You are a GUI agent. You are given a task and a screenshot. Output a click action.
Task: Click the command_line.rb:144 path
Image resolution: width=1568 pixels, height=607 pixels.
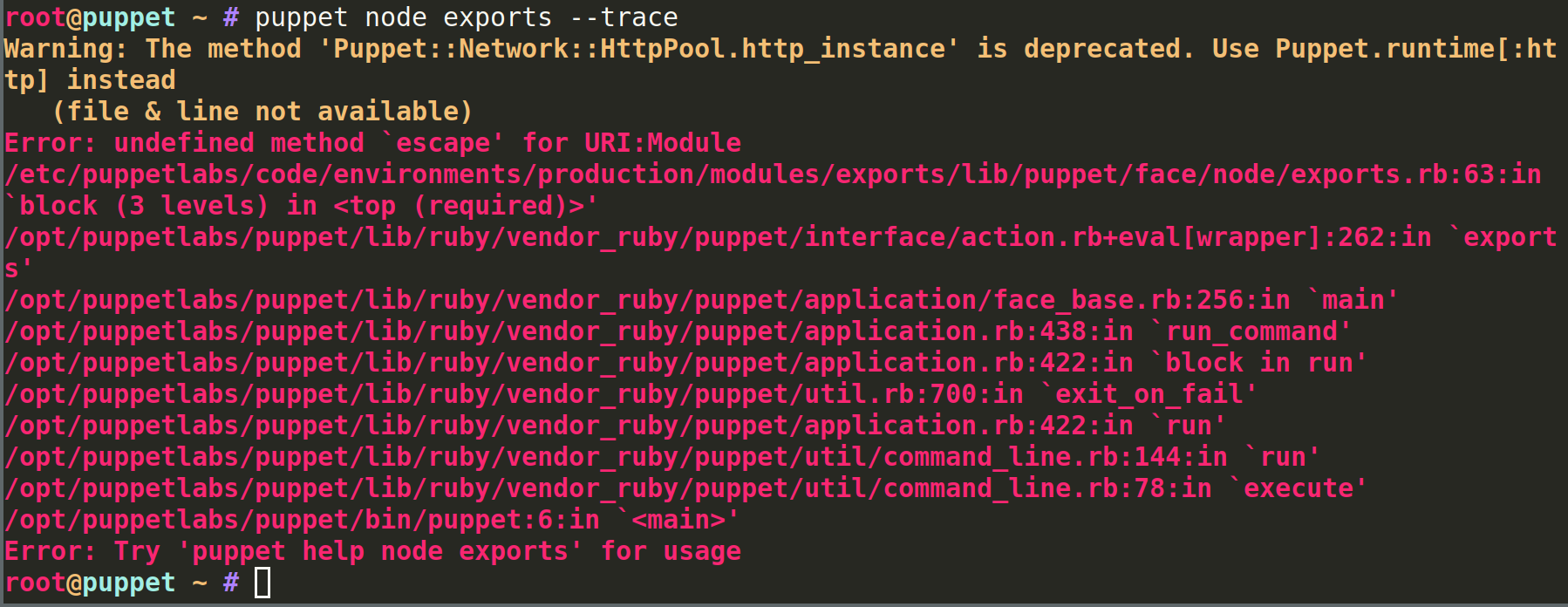pos(592,457)
